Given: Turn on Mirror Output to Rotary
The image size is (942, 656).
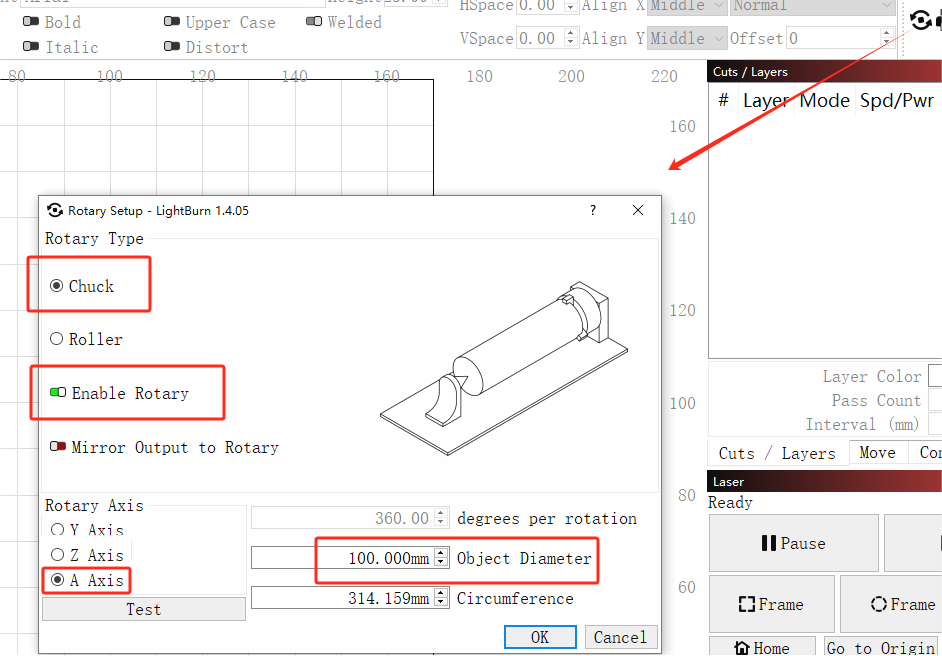Looking at the screenshot, I should [58, 447].
